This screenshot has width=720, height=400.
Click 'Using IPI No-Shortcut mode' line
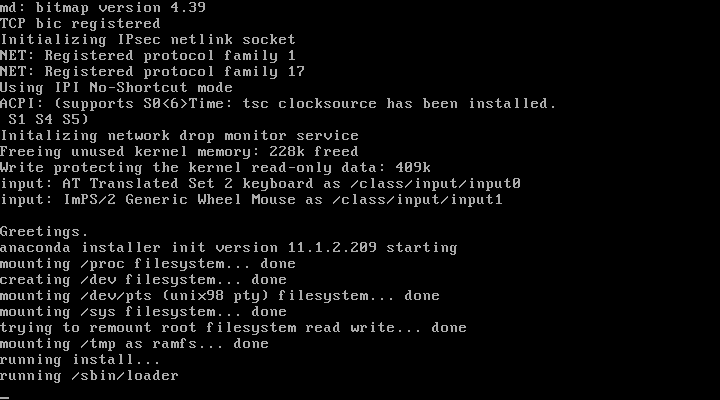(117, 88)
